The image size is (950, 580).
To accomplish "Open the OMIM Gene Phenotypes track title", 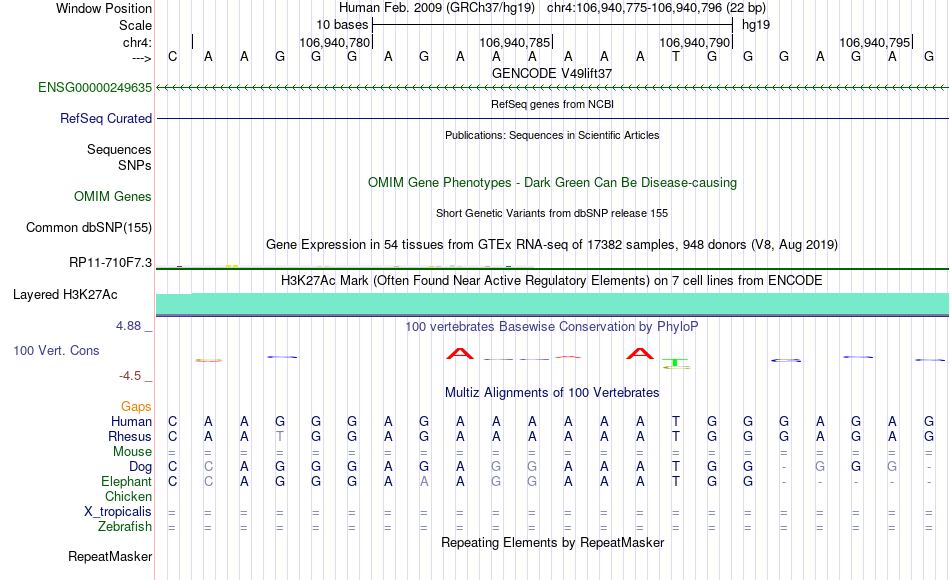I will click(x=552, y=182).
